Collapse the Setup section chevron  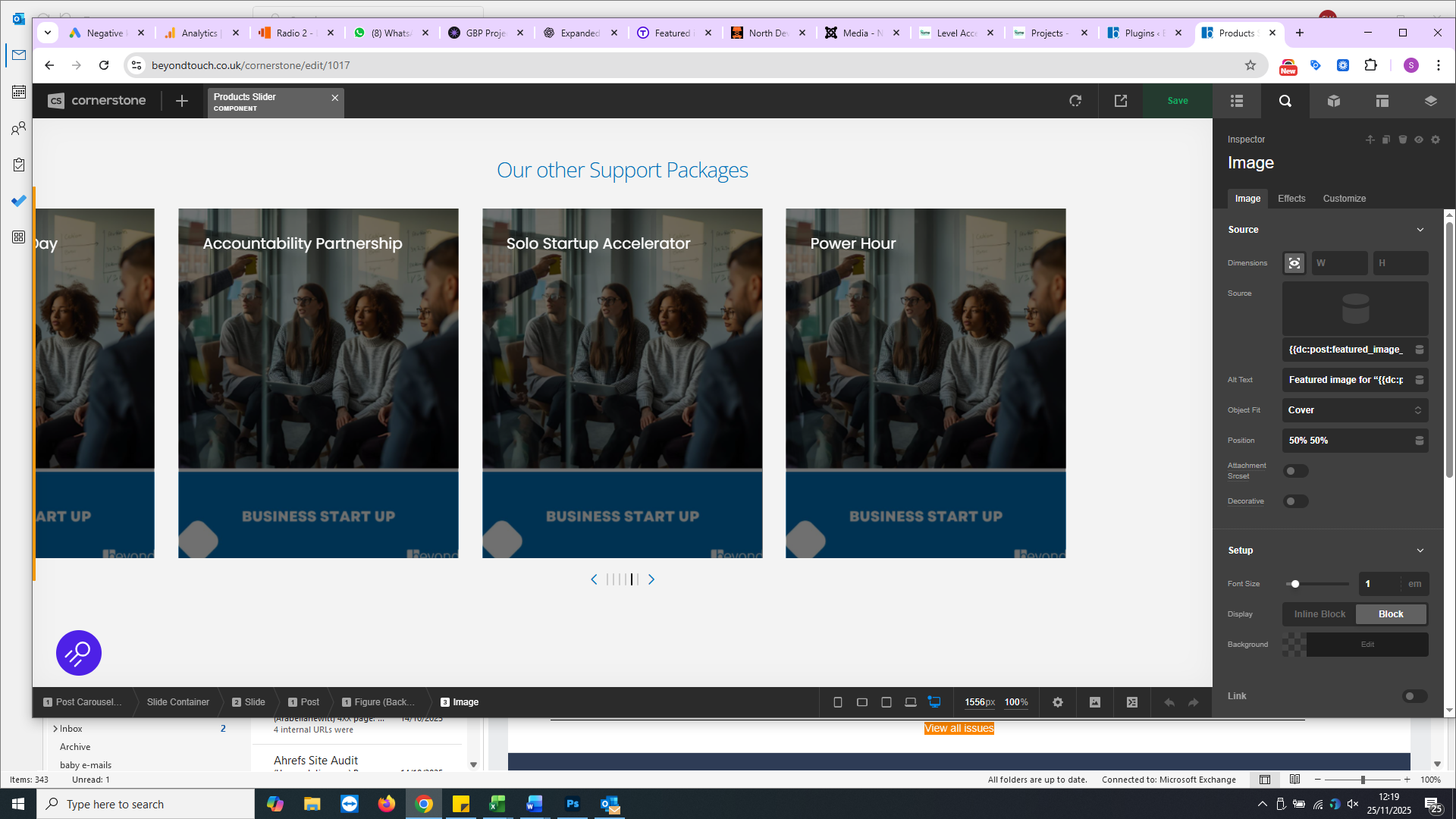coord(1420,551)
